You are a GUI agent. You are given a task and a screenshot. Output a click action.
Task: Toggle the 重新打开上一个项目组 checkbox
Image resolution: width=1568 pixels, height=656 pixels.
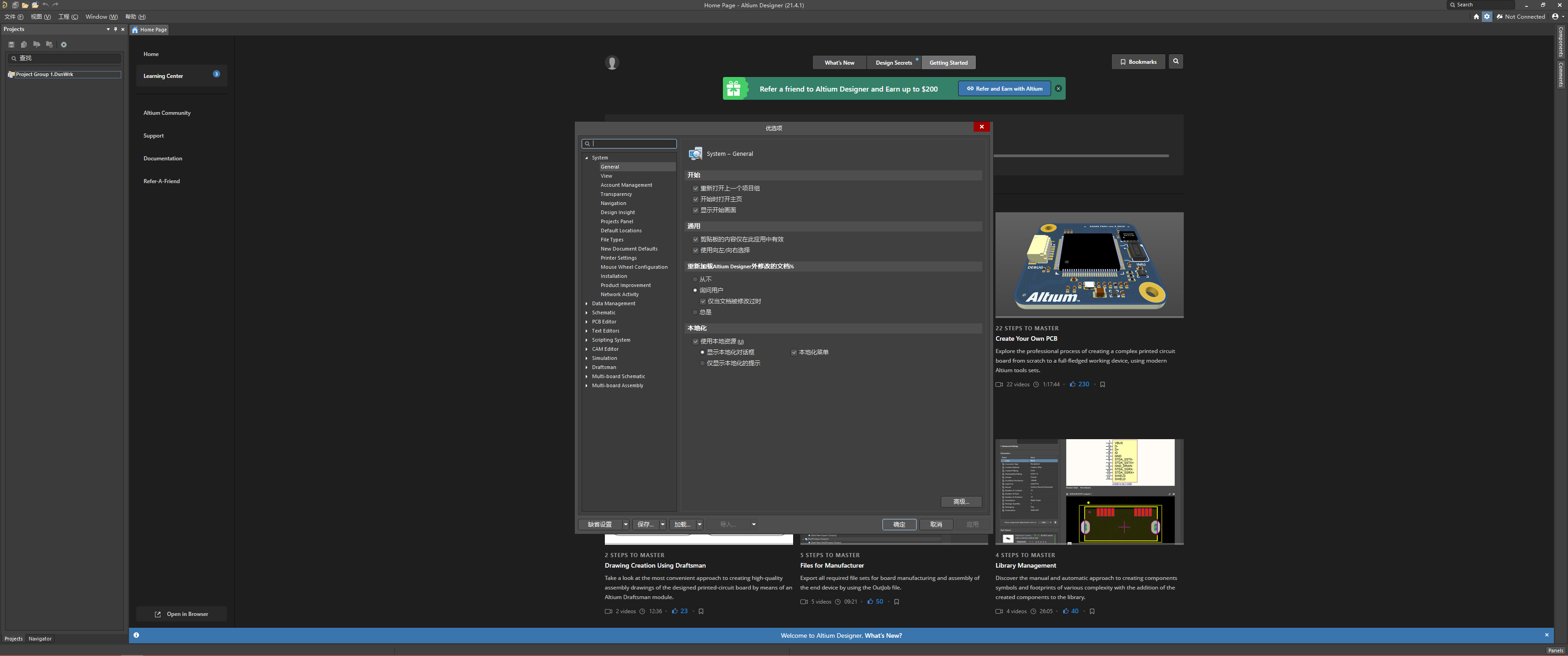click(x=695, y=189)
